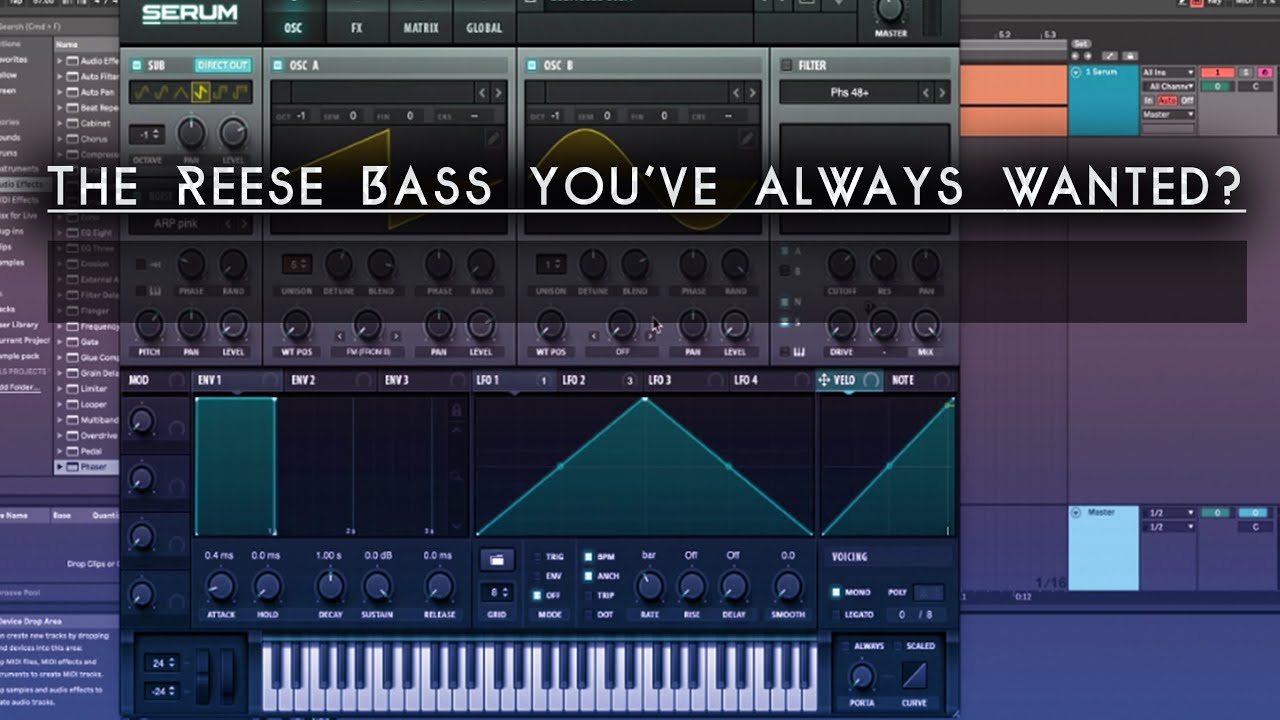The width and height of the screenshot is (1280, 720).
Task: Toggle the SUB oscillator on/off
Action: (137, 65)
